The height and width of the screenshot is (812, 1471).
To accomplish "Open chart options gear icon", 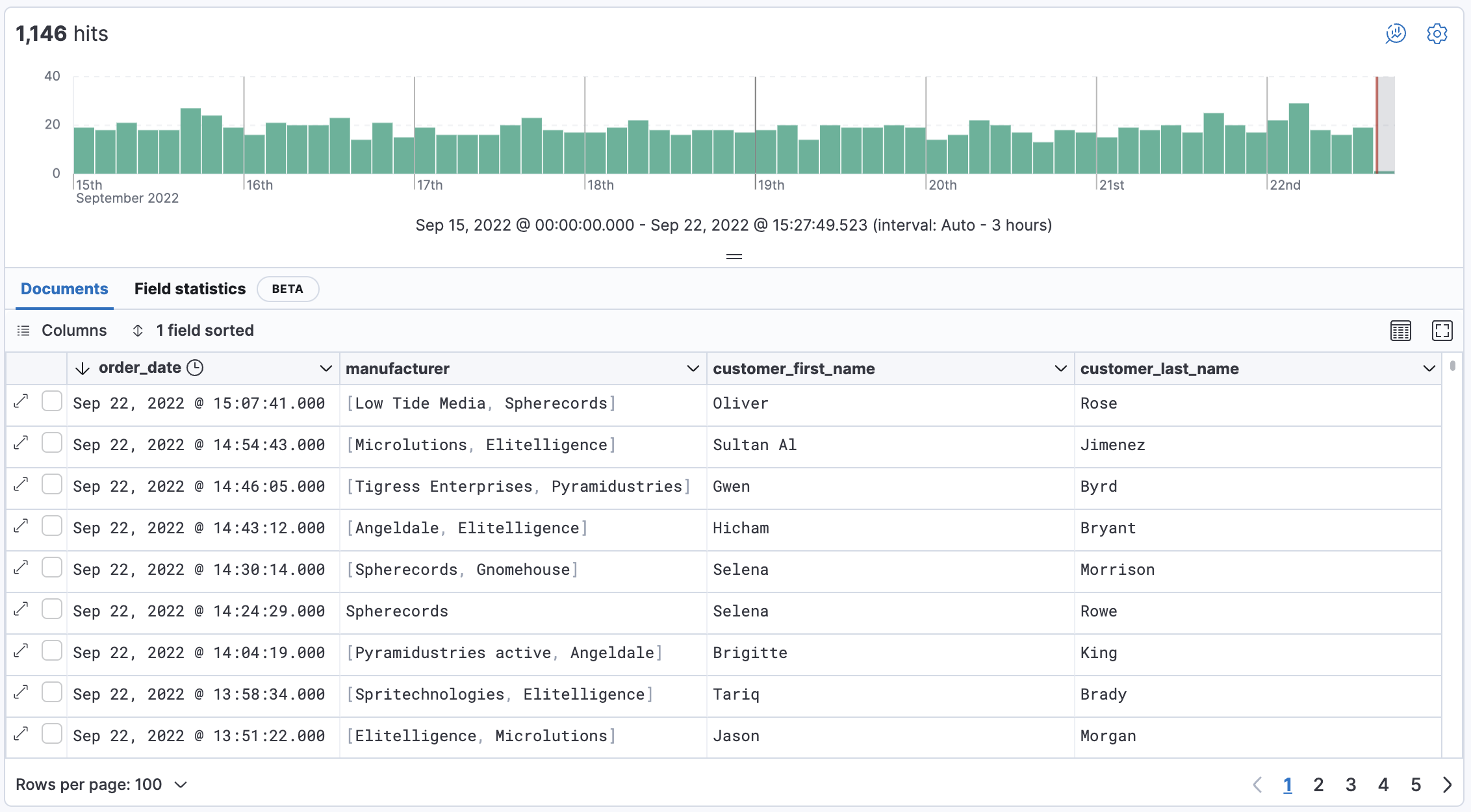I will click(x=1437, y=34).
